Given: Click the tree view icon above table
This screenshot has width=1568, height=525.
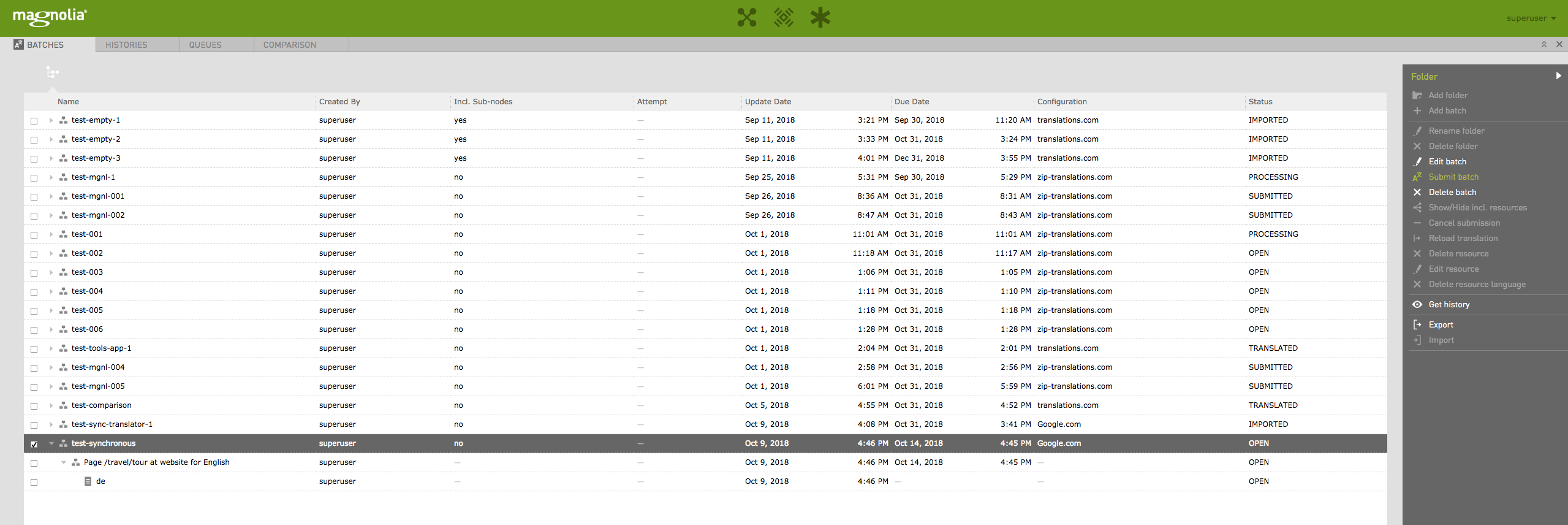Looking at the screenshot, I should pos(53,73).
